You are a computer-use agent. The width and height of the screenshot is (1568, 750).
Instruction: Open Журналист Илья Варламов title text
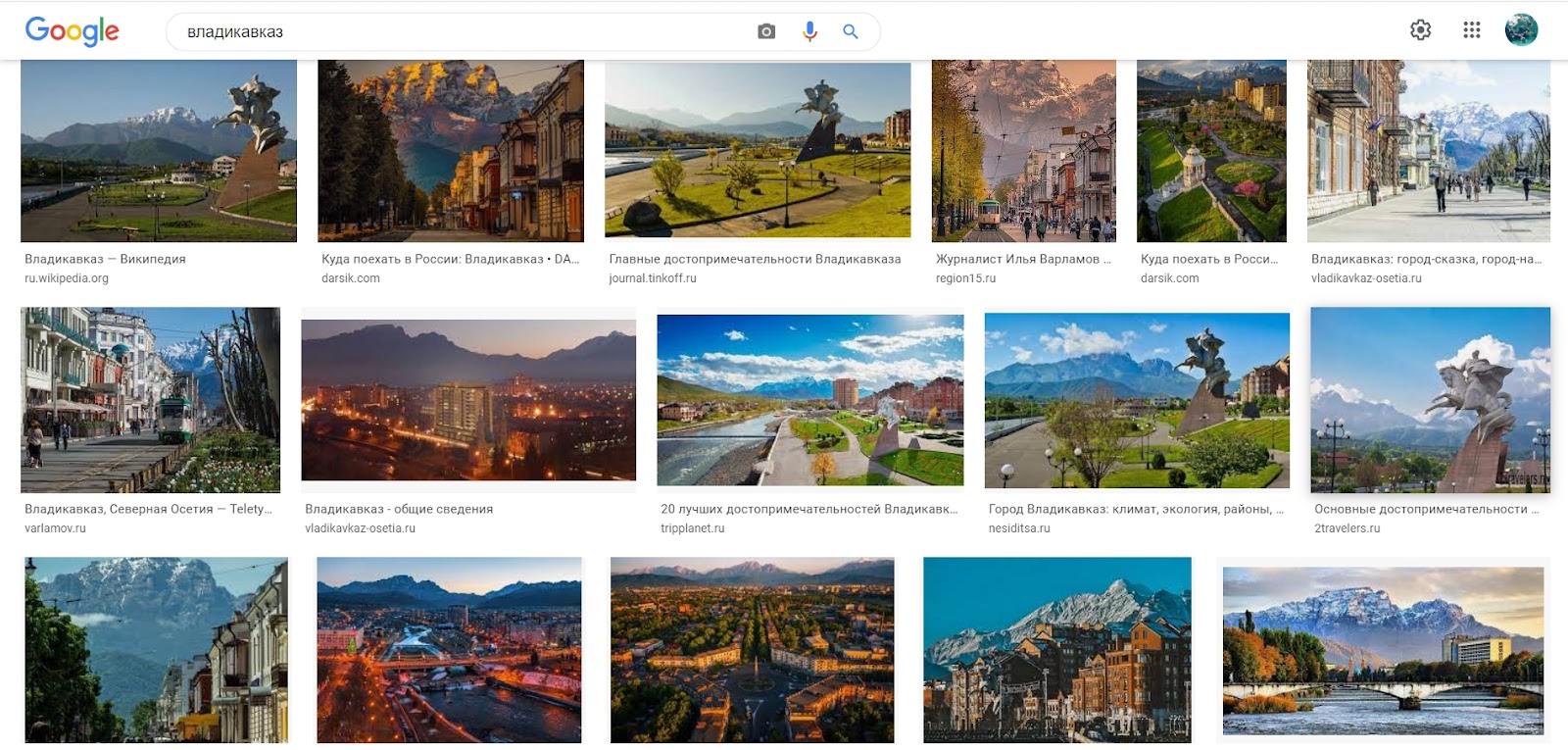[1023, 259]
